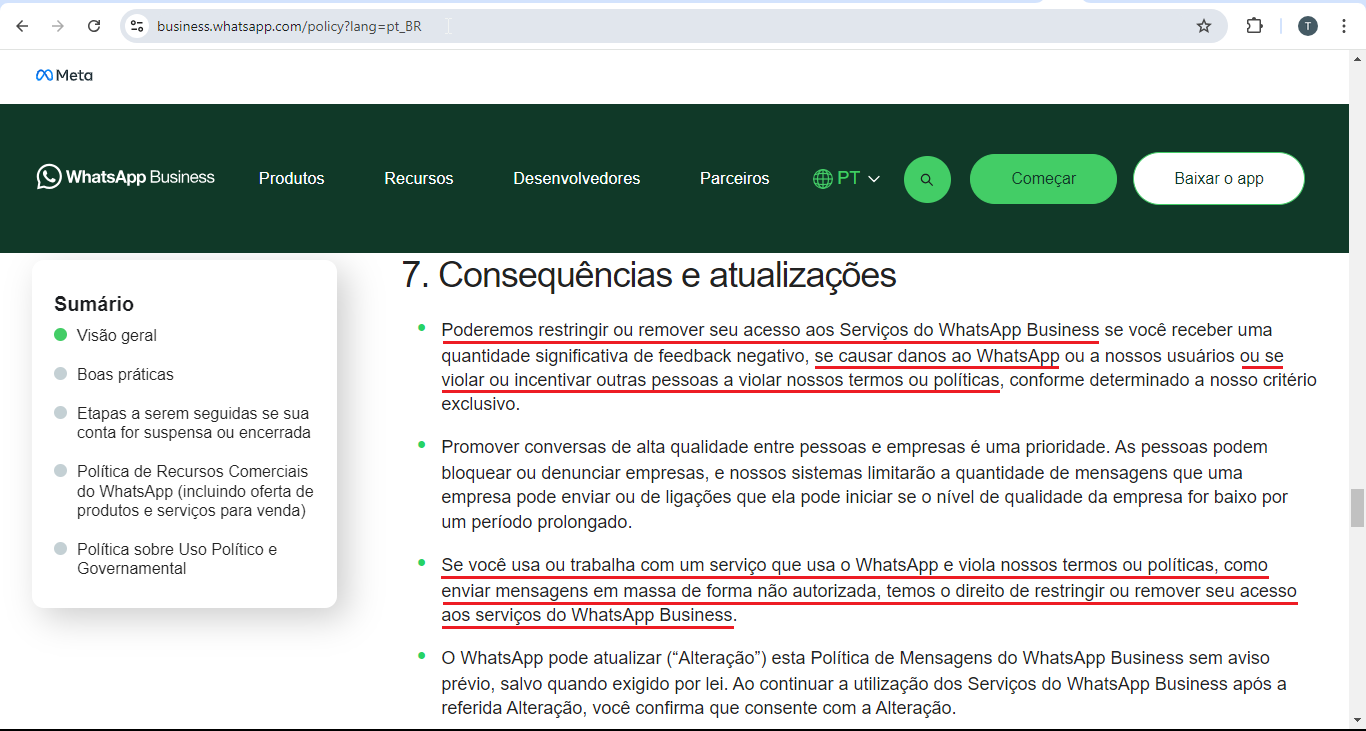
Task: Click paragraph starting 'Poderemos restringir ou remover'
Action: [x=878, y=367]
